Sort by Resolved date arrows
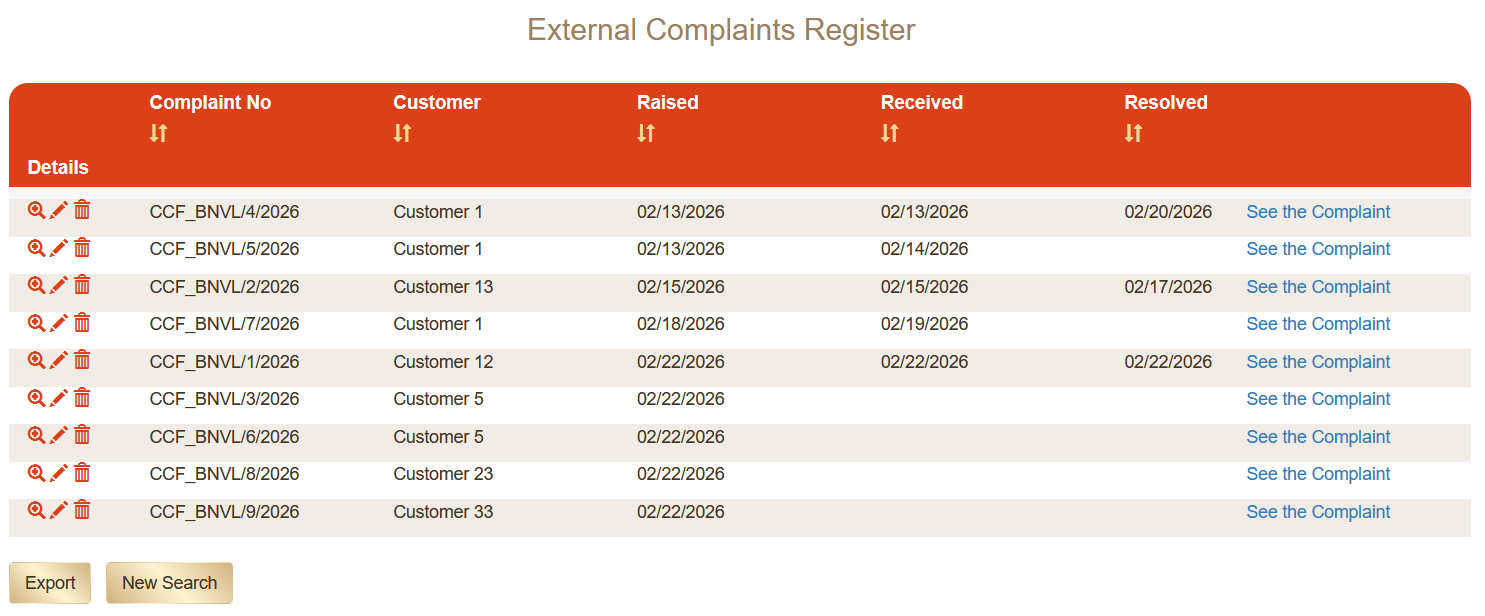This screenshot has width=1485, height=616. coord(1133,133)
